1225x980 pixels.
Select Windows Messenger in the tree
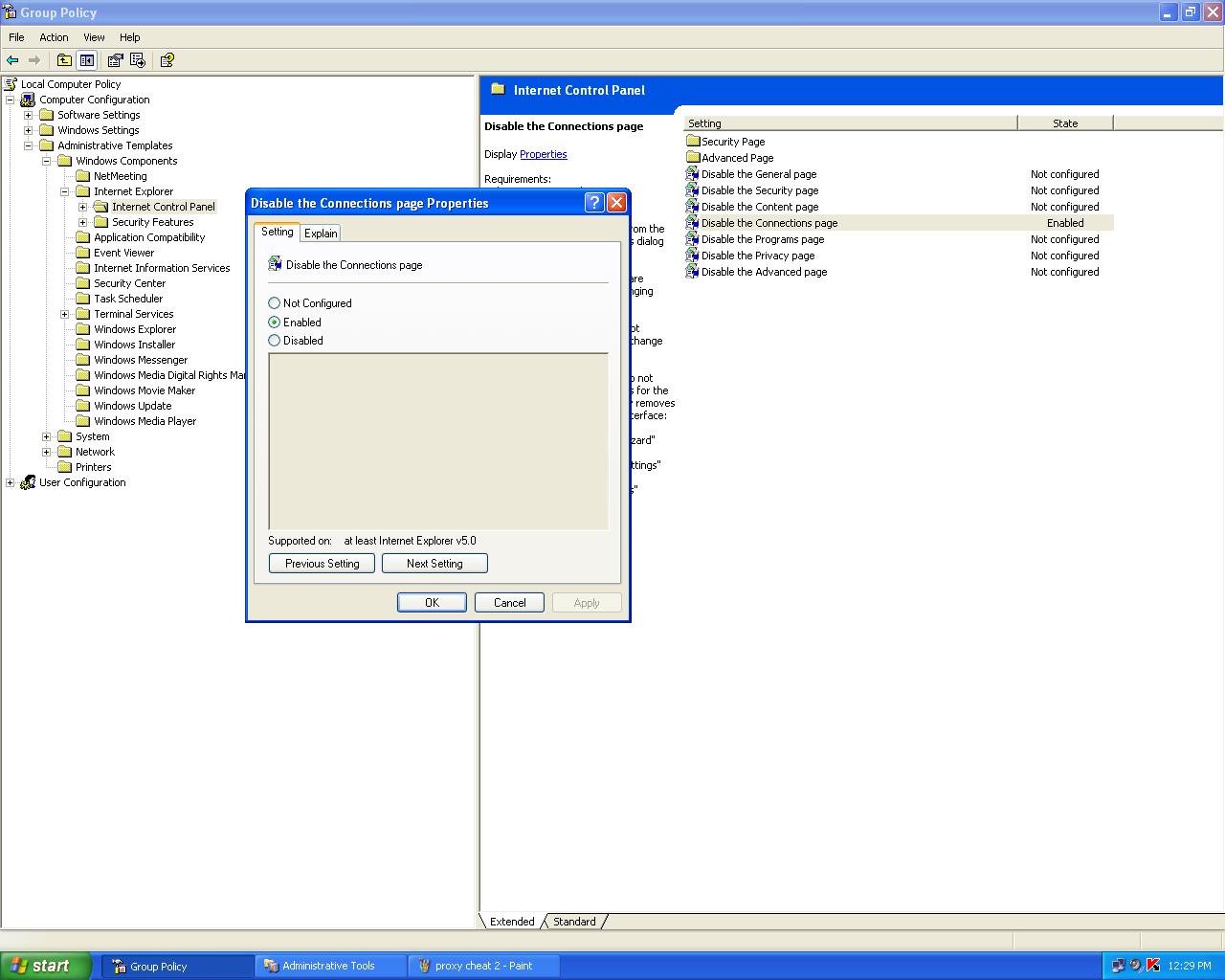click(x=141, y=360)
